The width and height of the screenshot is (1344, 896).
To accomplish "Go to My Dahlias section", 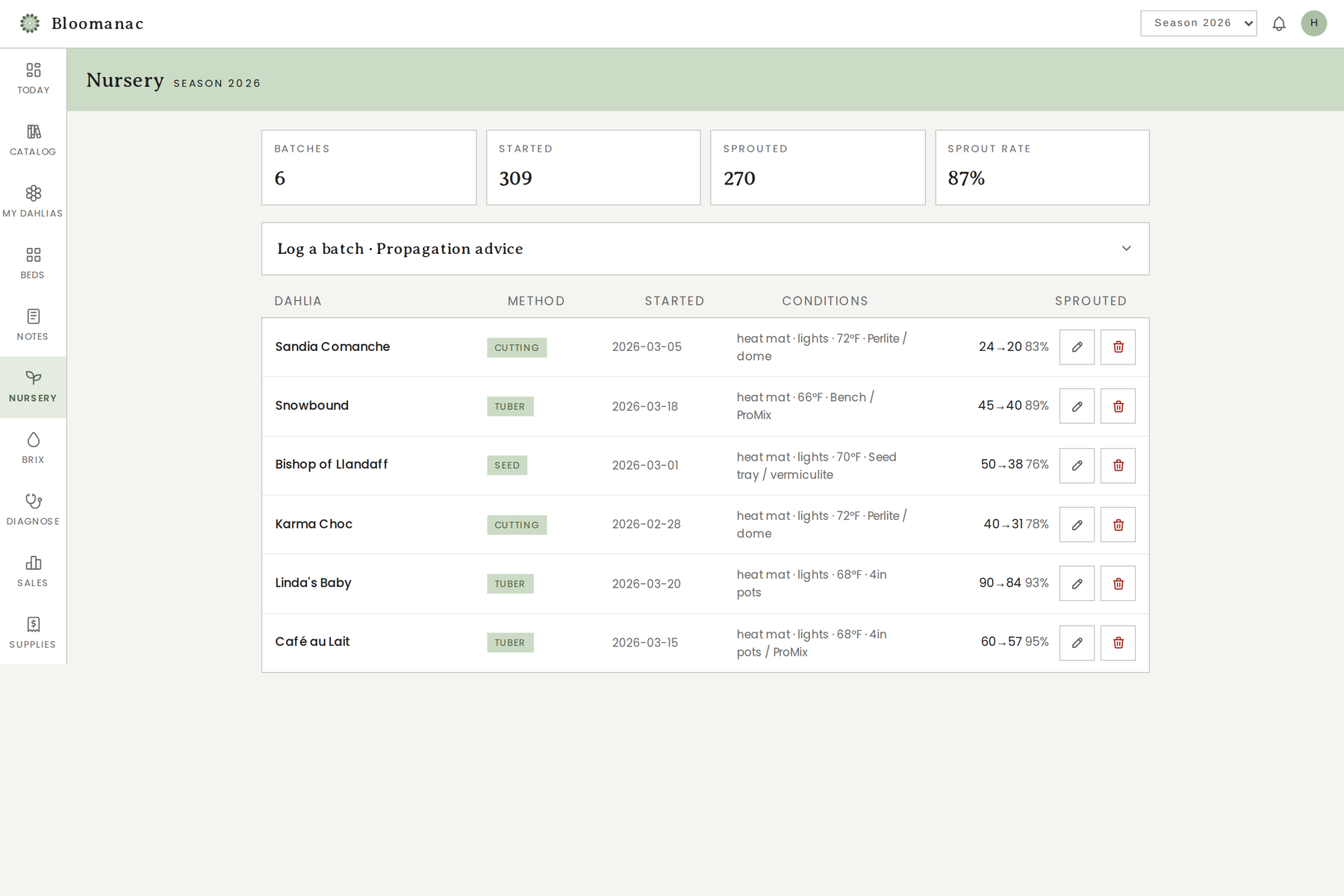I will (33, 202).
